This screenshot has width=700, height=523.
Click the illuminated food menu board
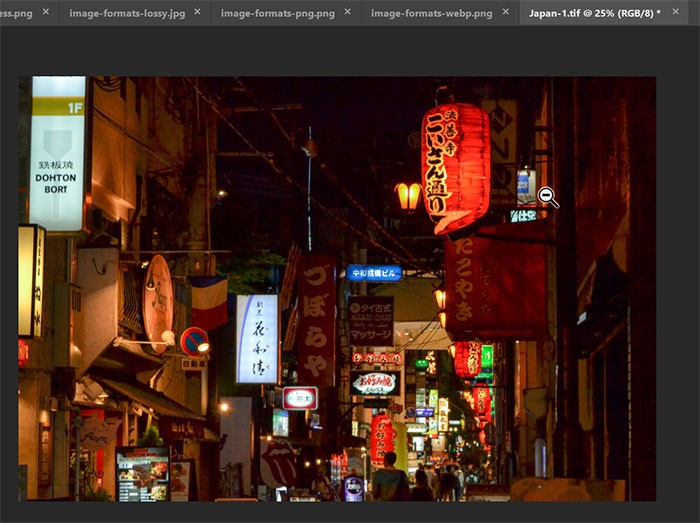[143, 473]
